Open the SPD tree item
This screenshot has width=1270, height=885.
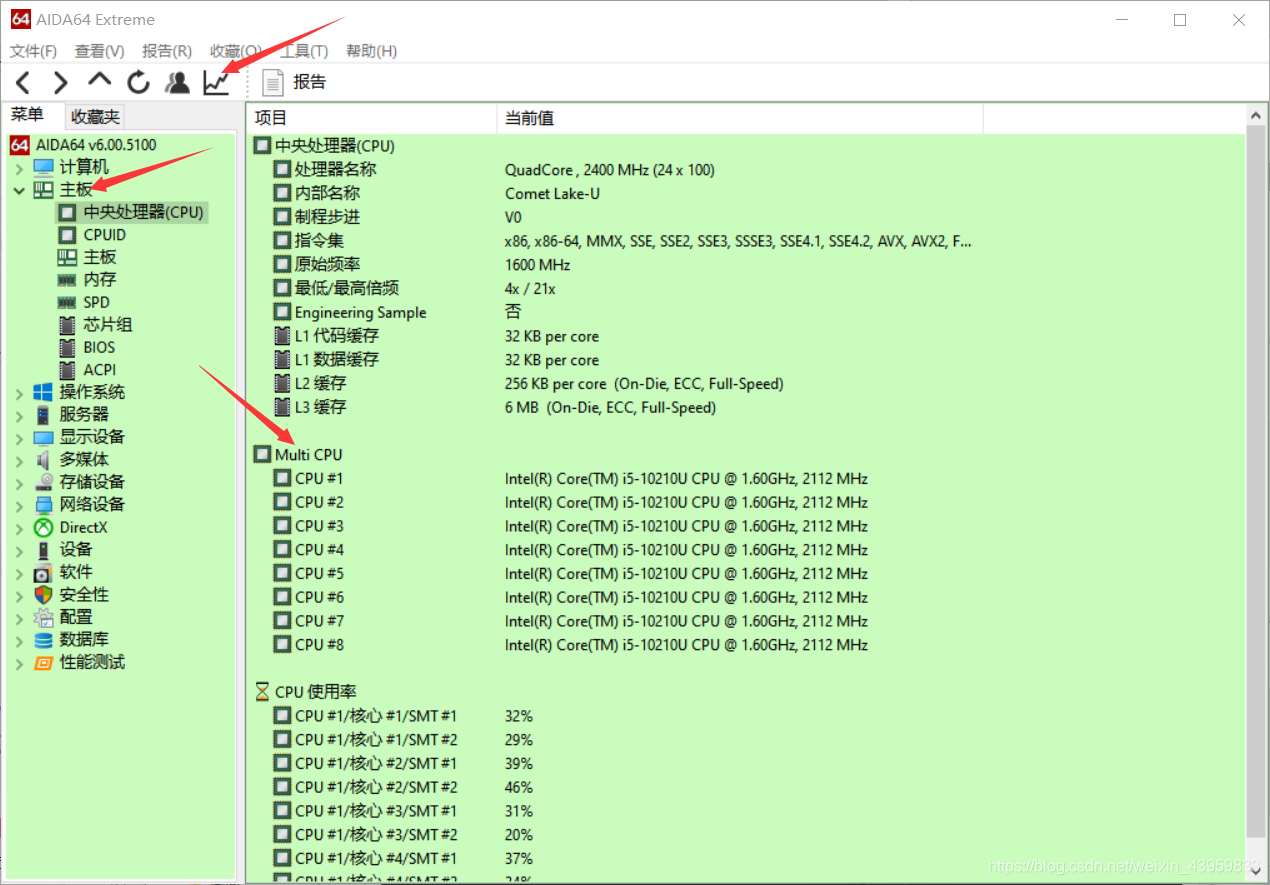(x=97, y=302)
